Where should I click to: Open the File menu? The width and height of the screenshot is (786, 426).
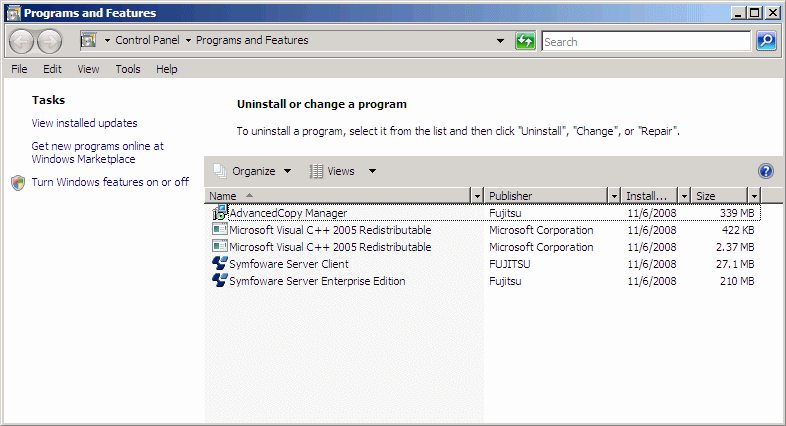click(19, 69)
